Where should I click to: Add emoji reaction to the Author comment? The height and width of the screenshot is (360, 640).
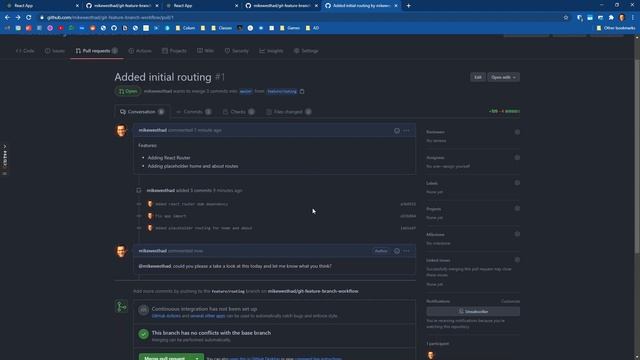pos(397,251)
